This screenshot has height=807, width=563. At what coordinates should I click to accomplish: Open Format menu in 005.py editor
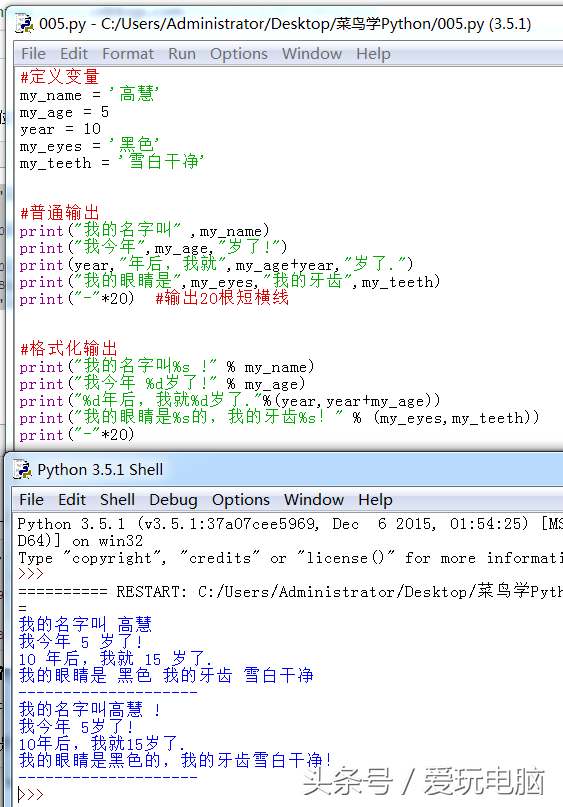tap(128, 54)
